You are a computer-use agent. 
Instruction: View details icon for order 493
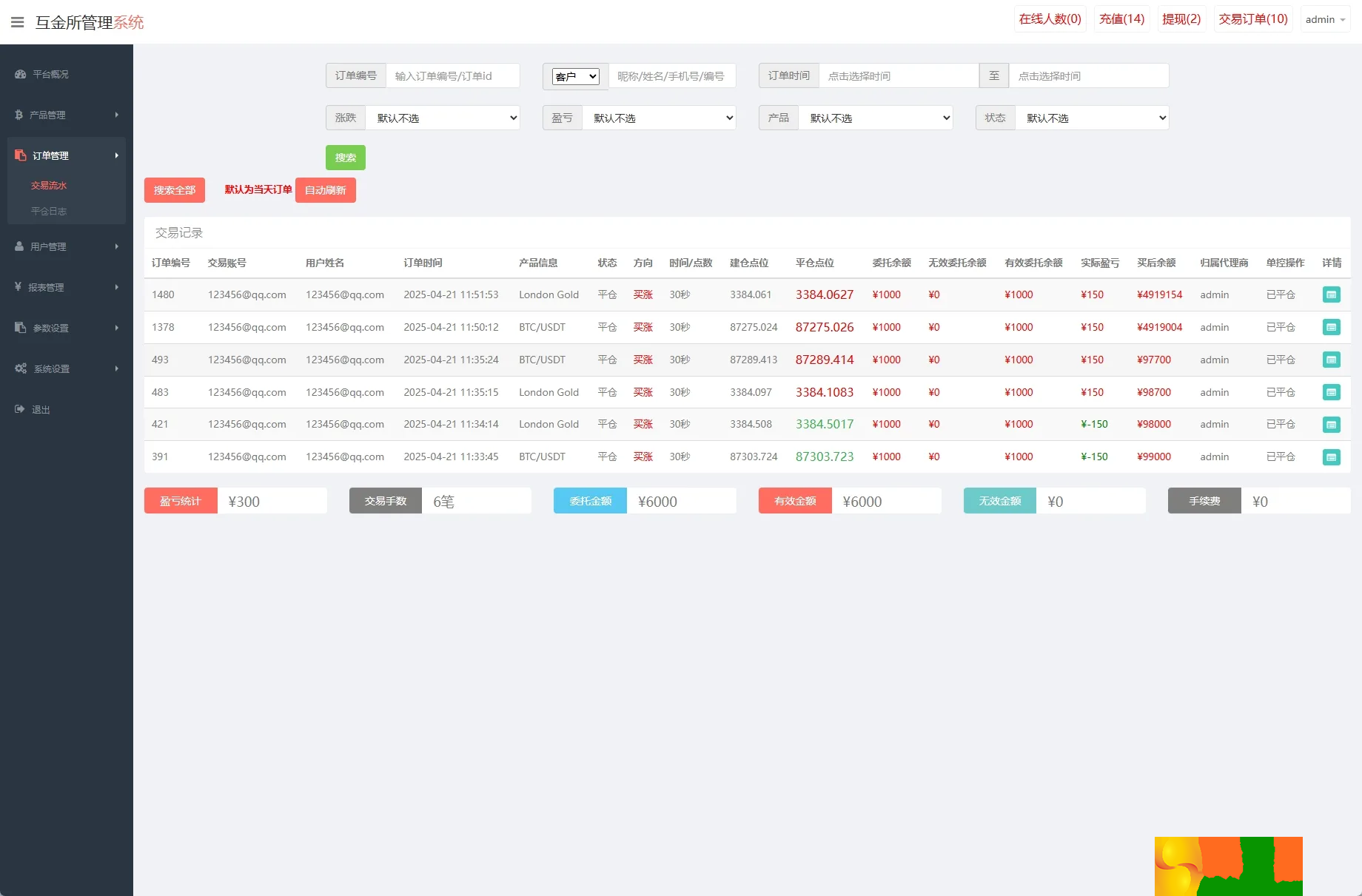coord(1331,360)
